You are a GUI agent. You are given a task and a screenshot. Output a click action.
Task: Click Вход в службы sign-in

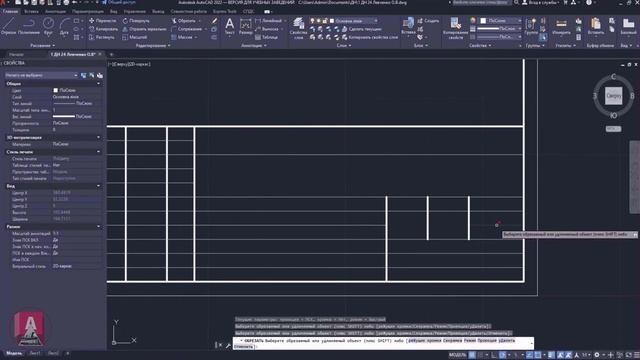[542, 2]
